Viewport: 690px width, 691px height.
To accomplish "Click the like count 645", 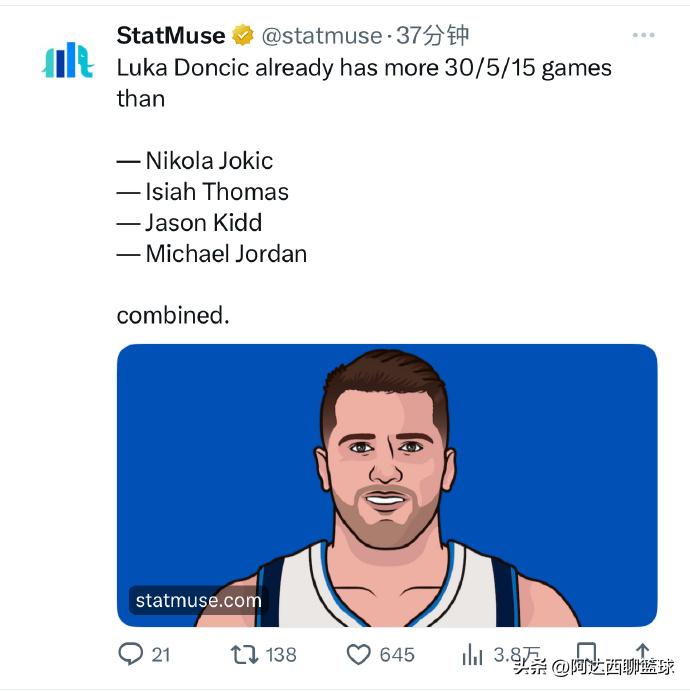I will [x=397, y=654].
